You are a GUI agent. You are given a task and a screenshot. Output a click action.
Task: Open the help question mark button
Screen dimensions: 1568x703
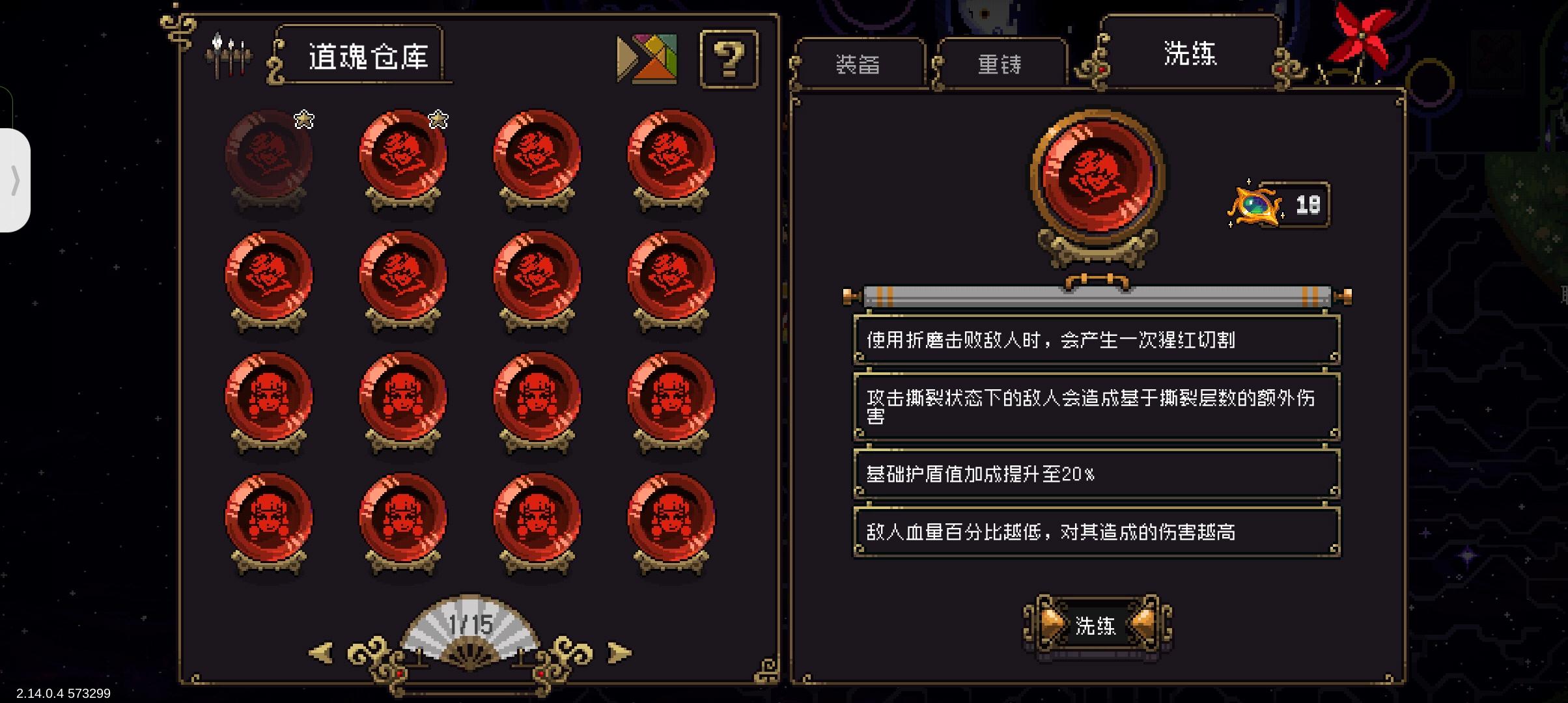tap(729, 59)
